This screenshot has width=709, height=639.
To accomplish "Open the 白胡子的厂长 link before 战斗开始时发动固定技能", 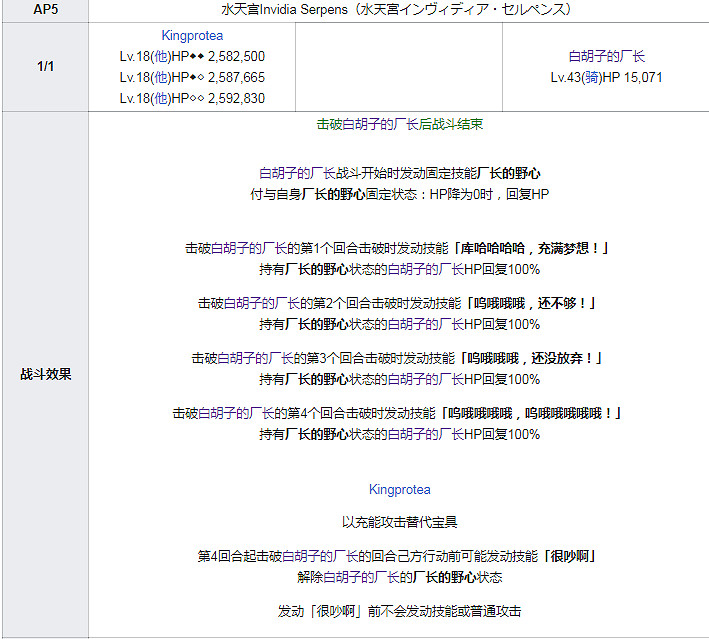I will pos(297,173).
